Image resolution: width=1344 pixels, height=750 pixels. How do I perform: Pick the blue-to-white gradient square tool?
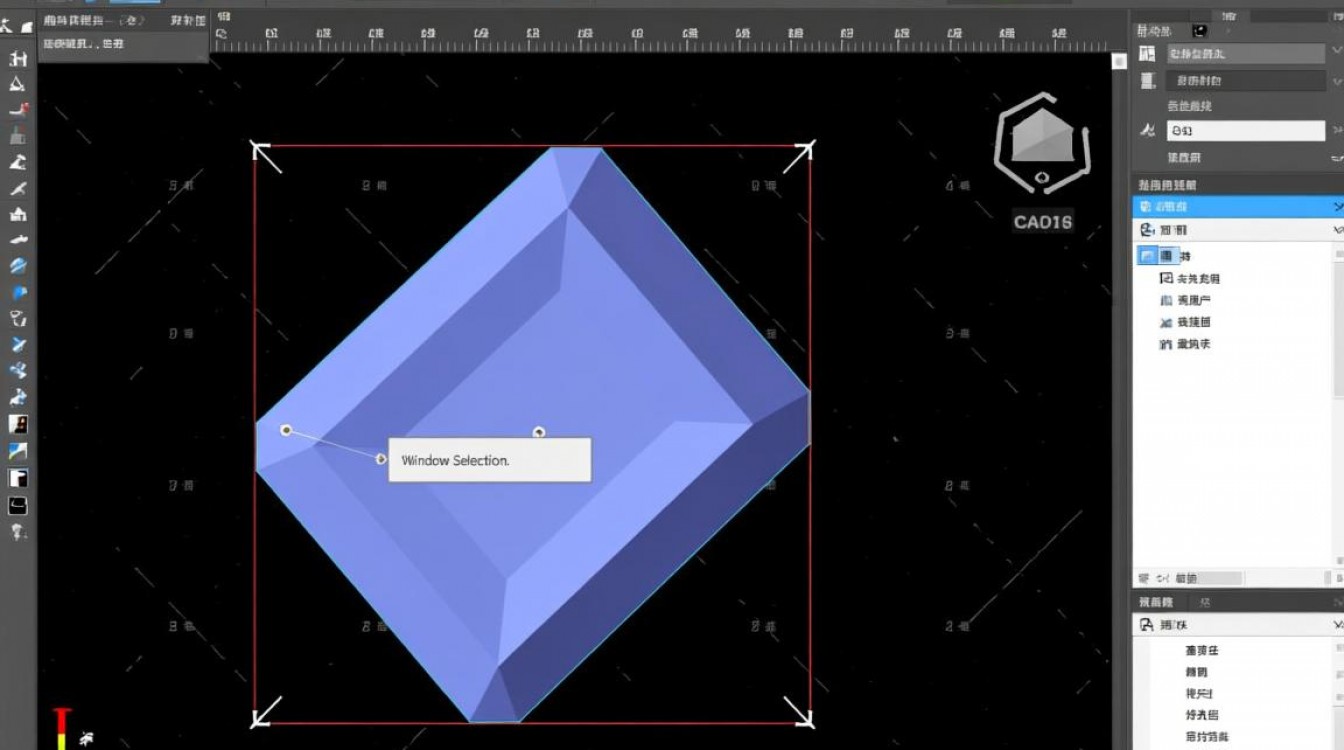[18, 451]
